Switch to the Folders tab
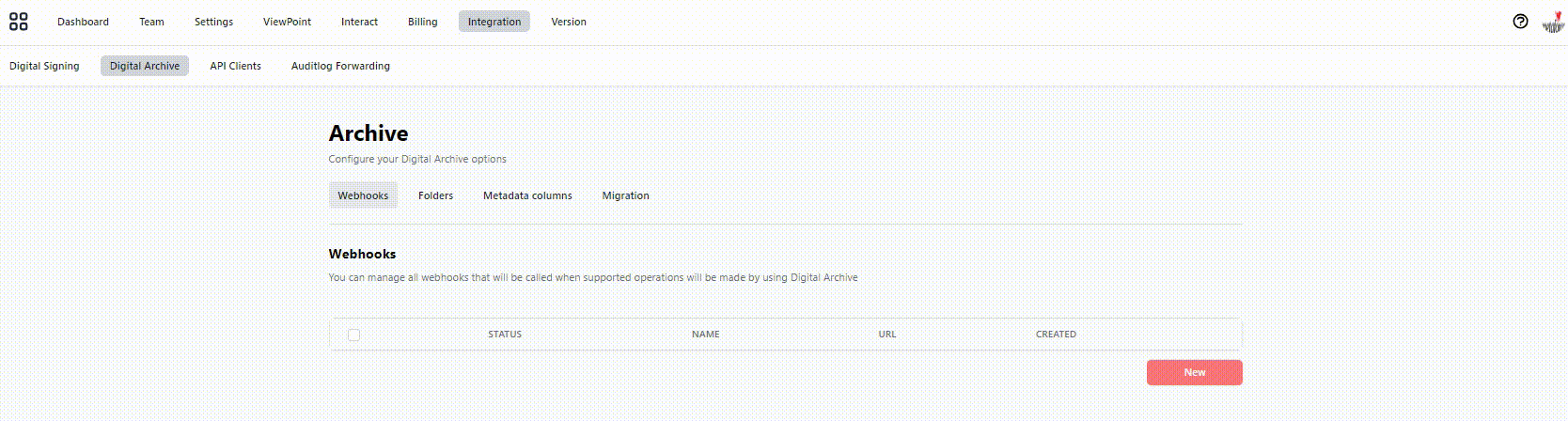The image size is (1568, 421). click(x=435, y=195)
